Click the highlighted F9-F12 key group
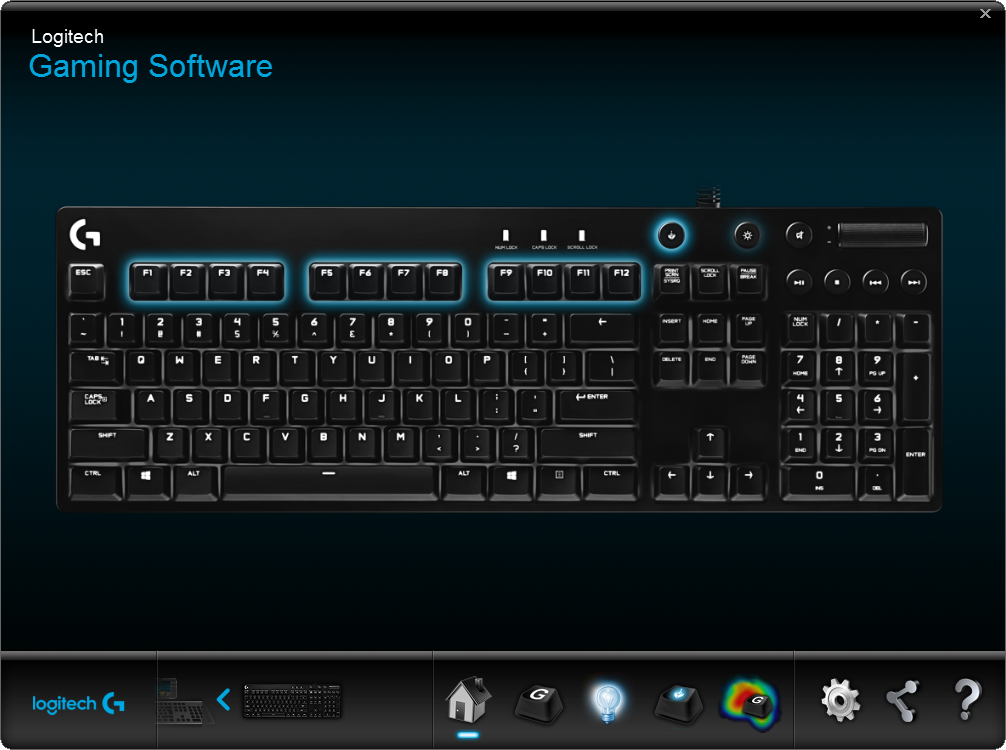Viewport: 1006px width, 750px height. (564, 281)
